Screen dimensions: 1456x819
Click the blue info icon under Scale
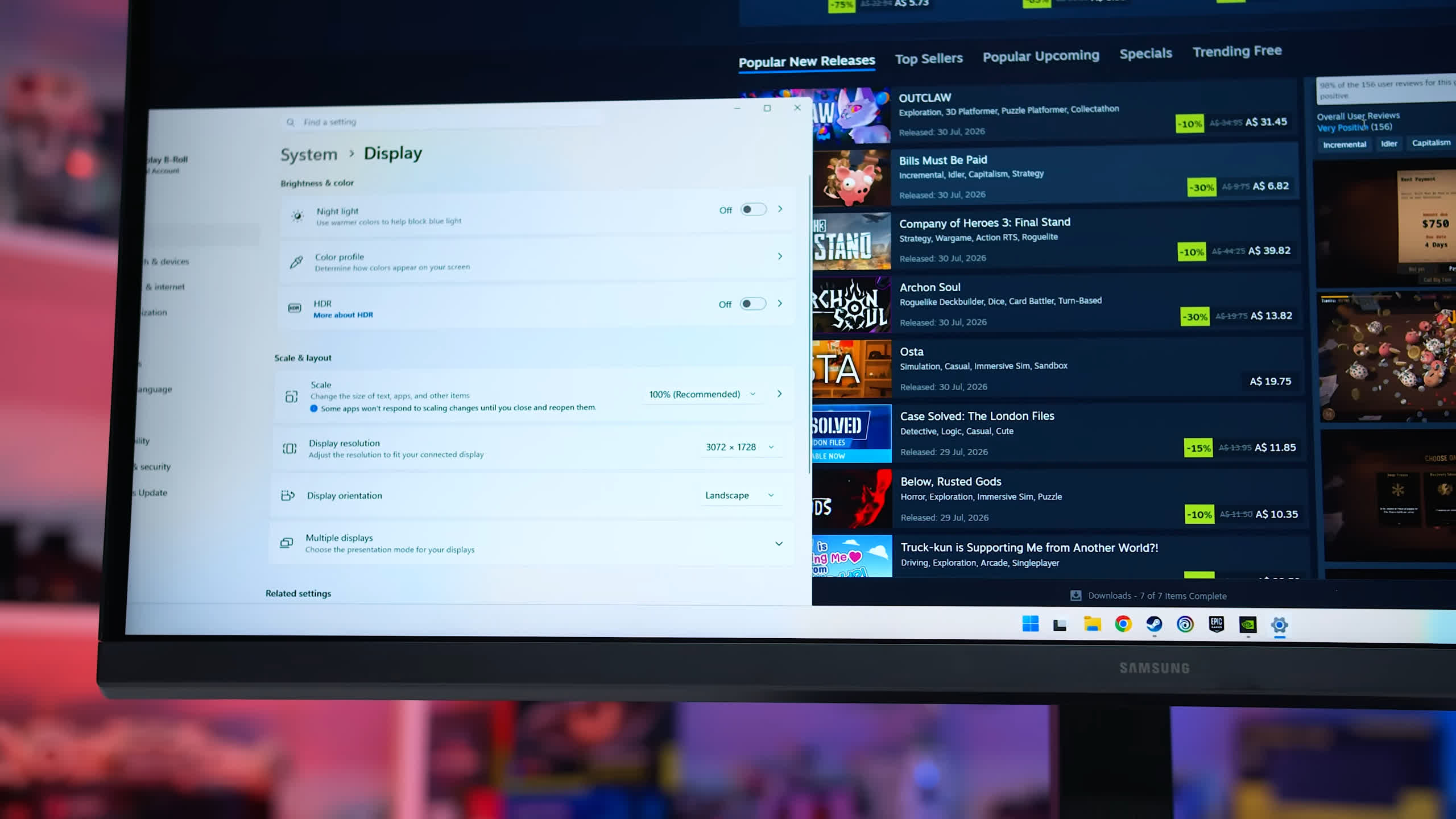coord(313,408)
